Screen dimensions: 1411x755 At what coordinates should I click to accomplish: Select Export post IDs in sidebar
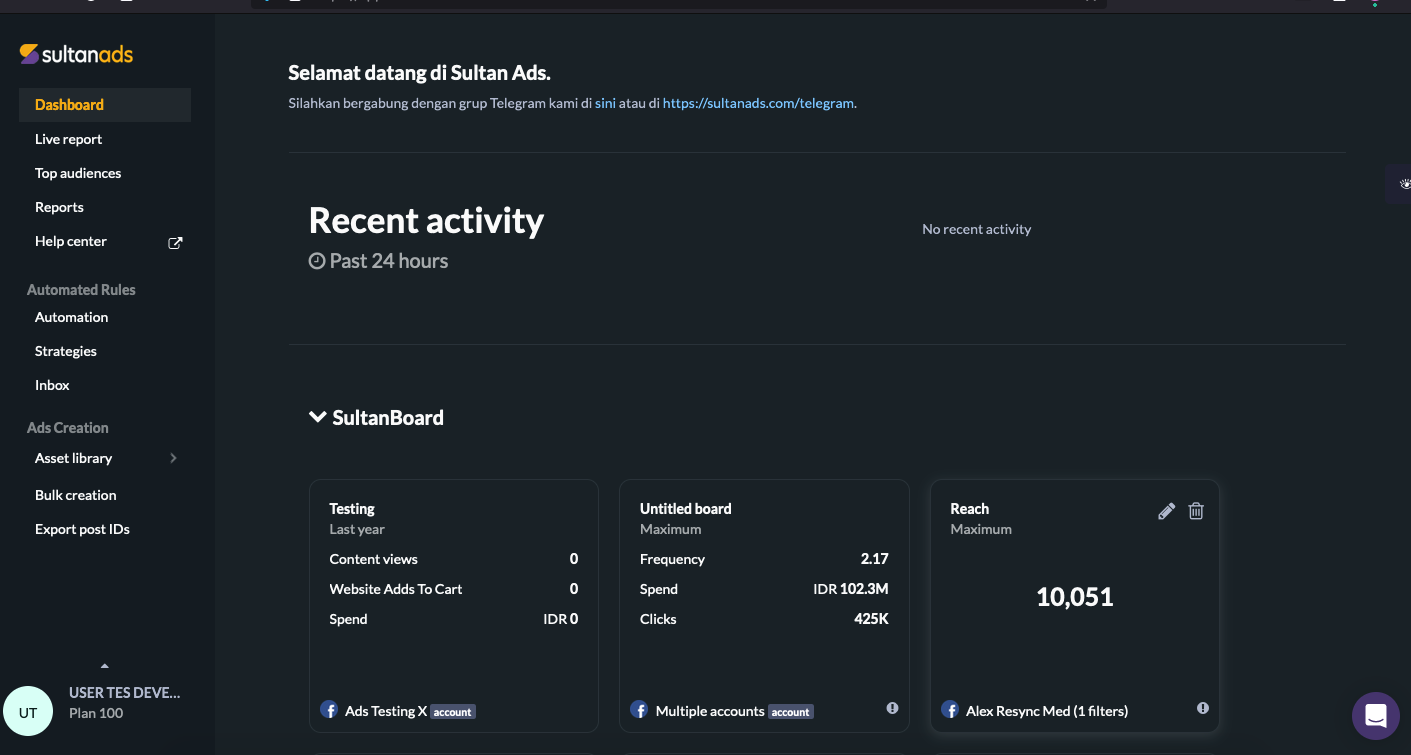[x=82, y=529]
